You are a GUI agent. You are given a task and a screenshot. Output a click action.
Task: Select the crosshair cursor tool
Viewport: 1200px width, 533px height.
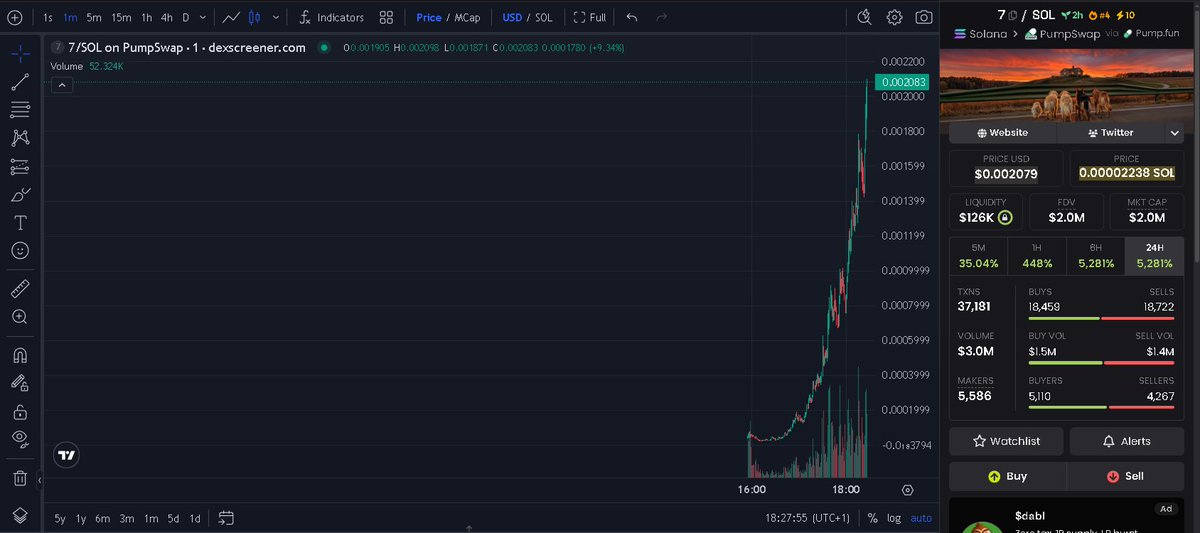point(20,53)
